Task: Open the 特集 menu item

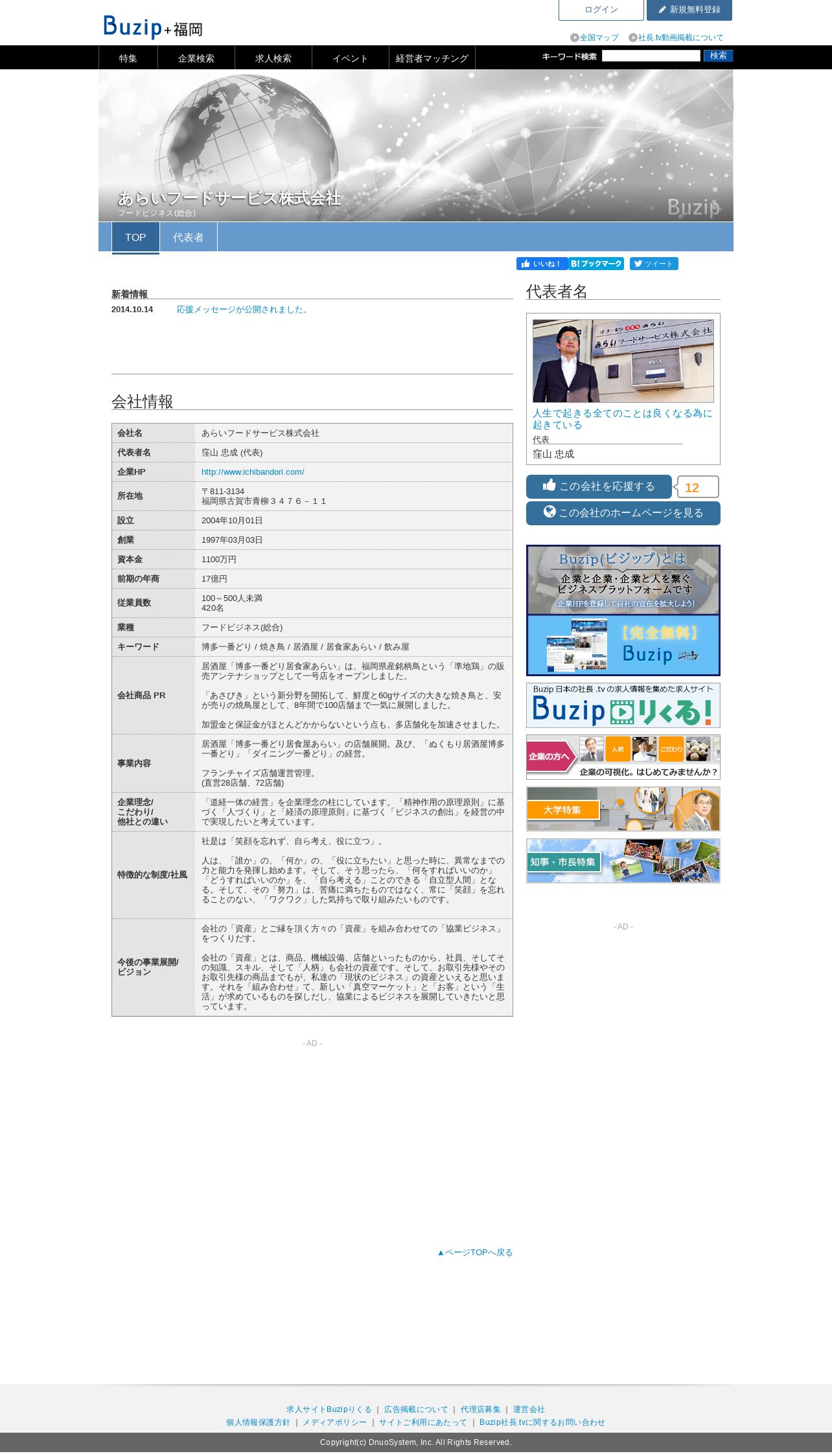Action: click(x=128, y=58)
